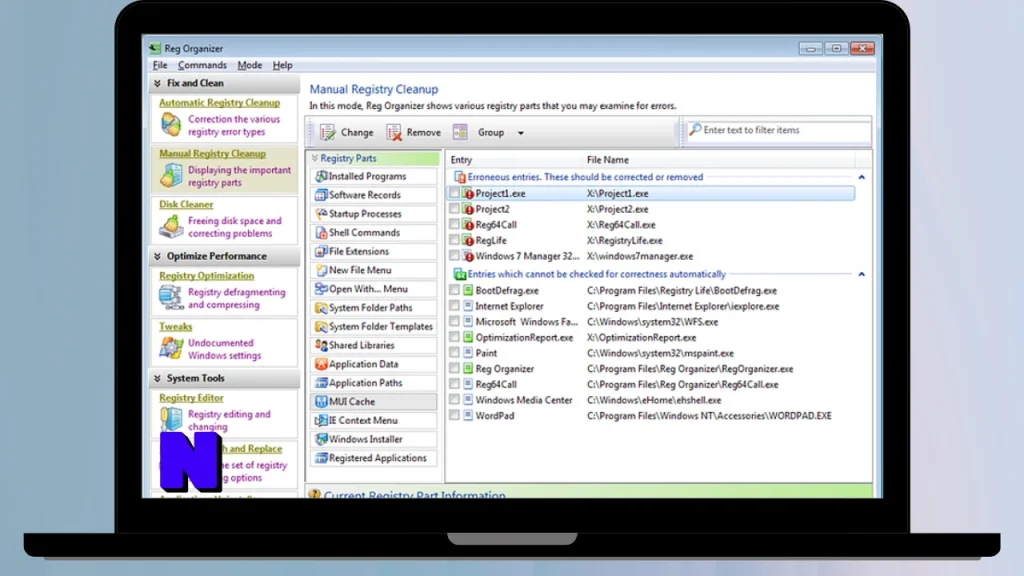Click the Tweaks icon
This screenshot has width=1024, height=576.
[x=171, y=348]
